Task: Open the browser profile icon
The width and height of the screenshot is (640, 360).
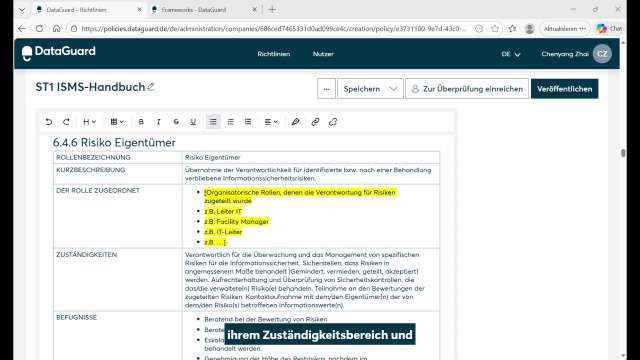Action: (x=529, y=29)
